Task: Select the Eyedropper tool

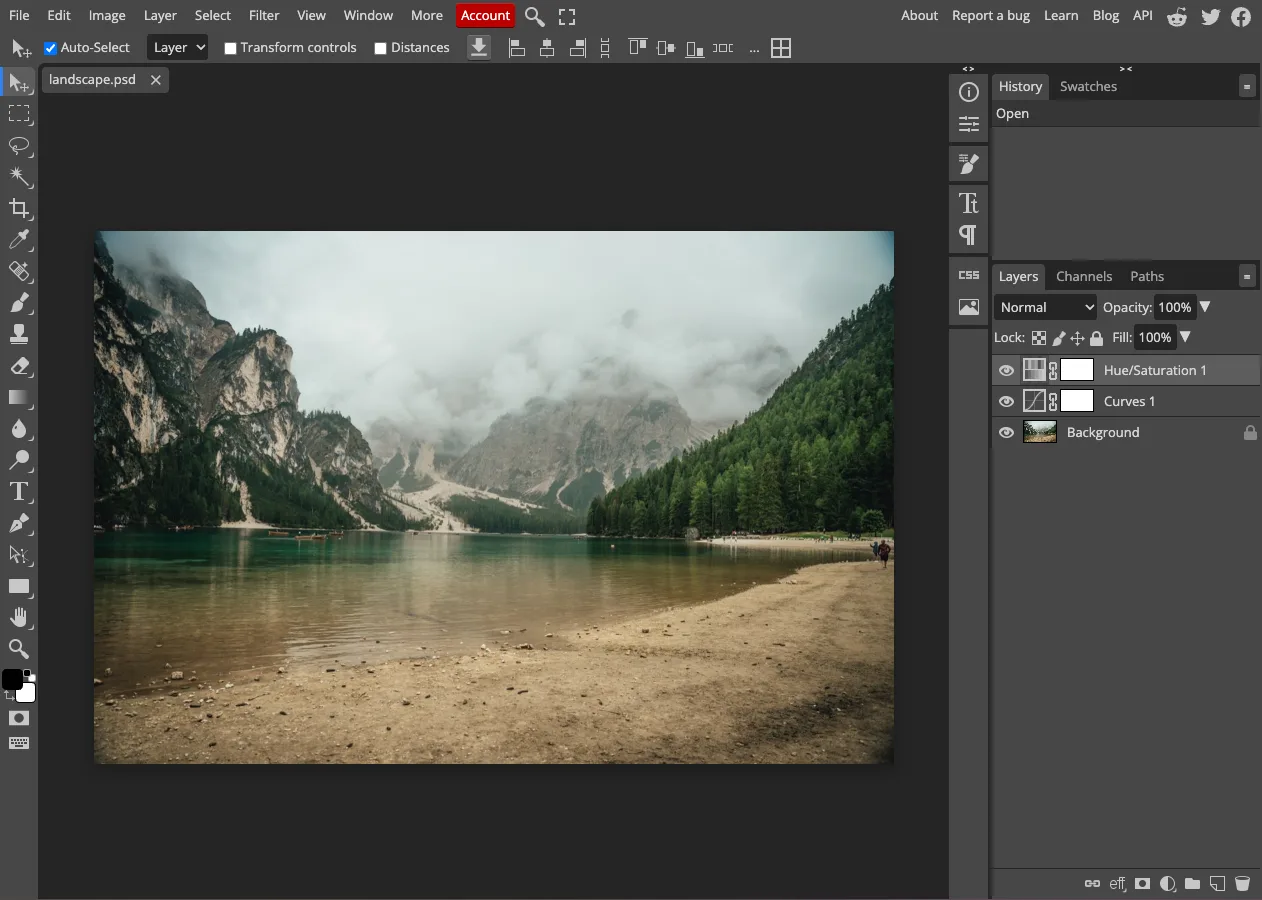Action: (19, 239)
